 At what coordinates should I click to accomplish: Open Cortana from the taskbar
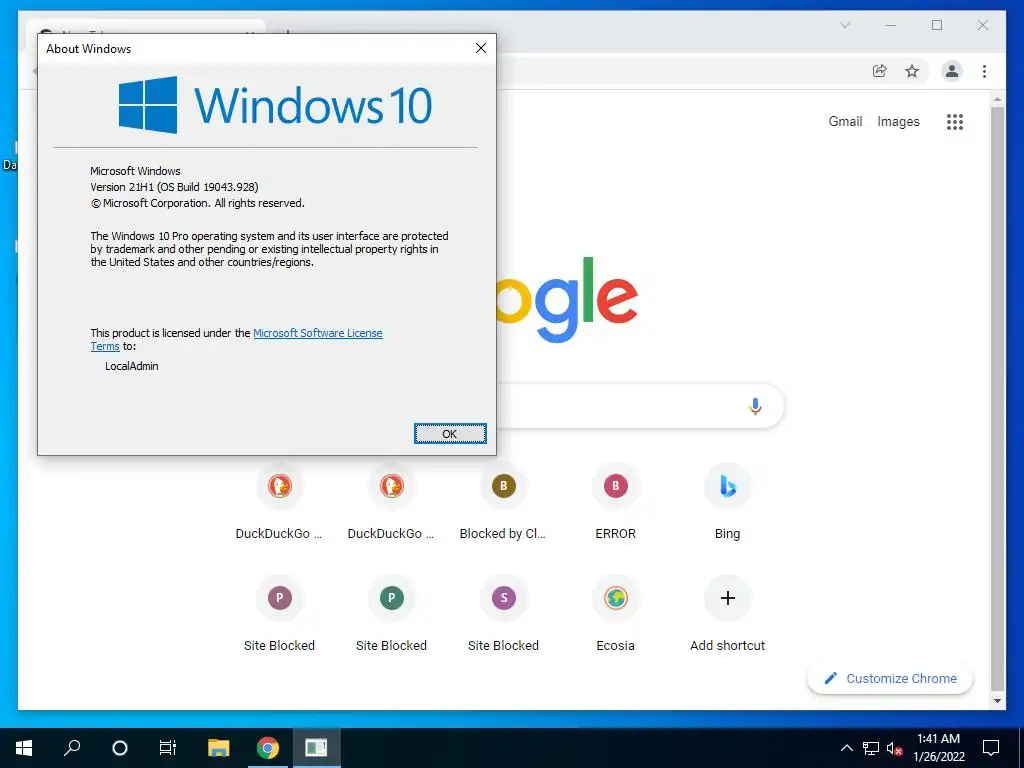120,748
